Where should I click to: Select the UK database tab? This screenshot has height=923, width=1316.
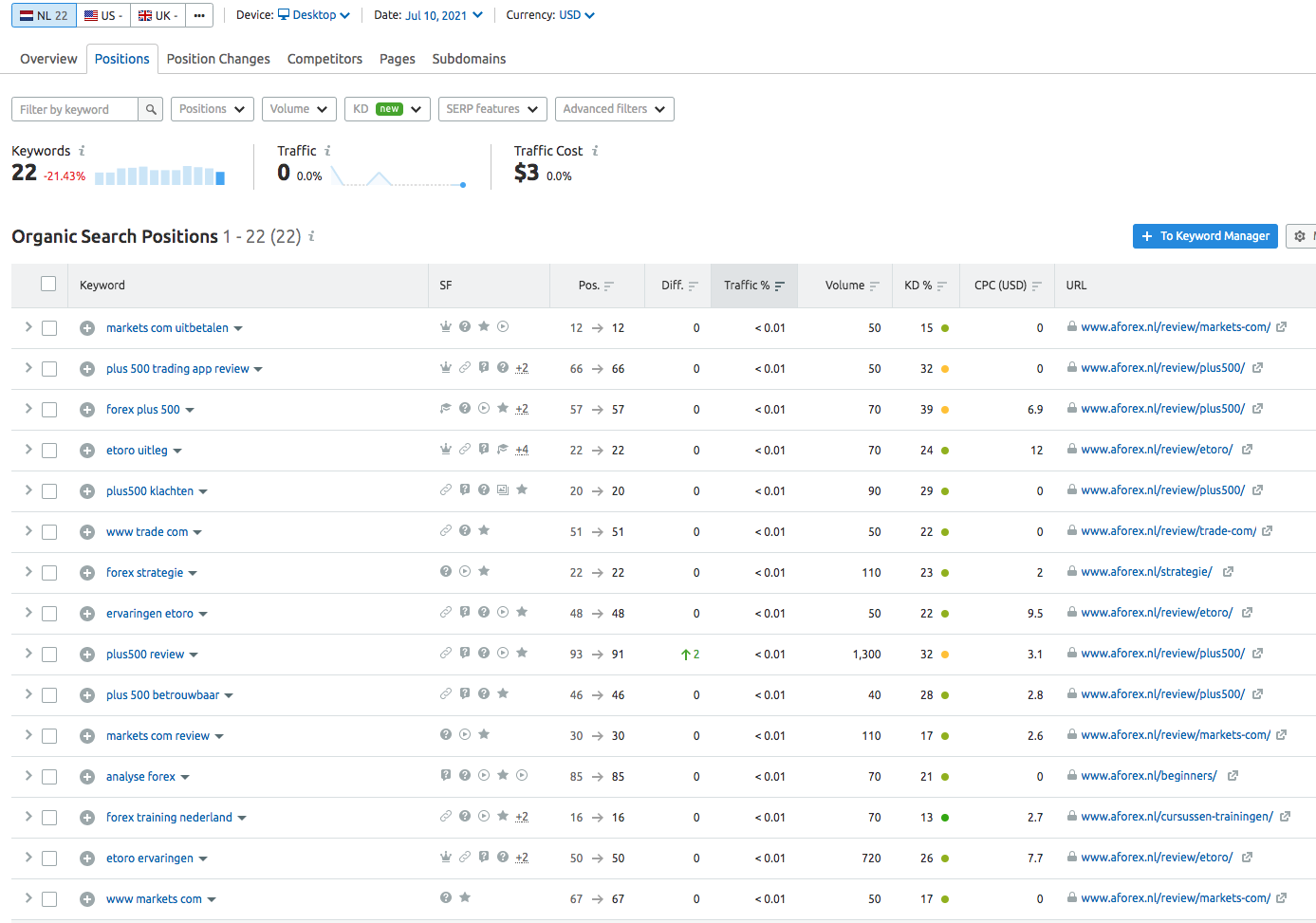pos(158,15)
